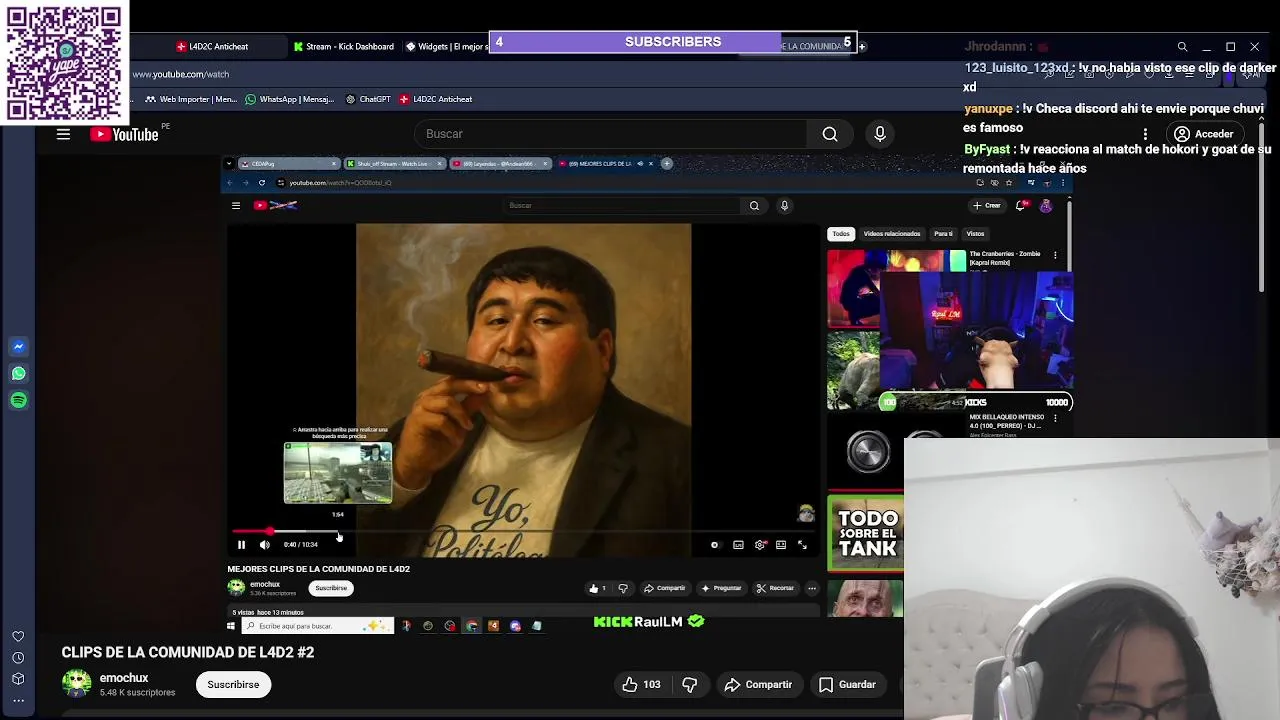The height and width of the screenshot is (720, 1280).
Task: Pause the inner video playback
Action: coord(241,545)
